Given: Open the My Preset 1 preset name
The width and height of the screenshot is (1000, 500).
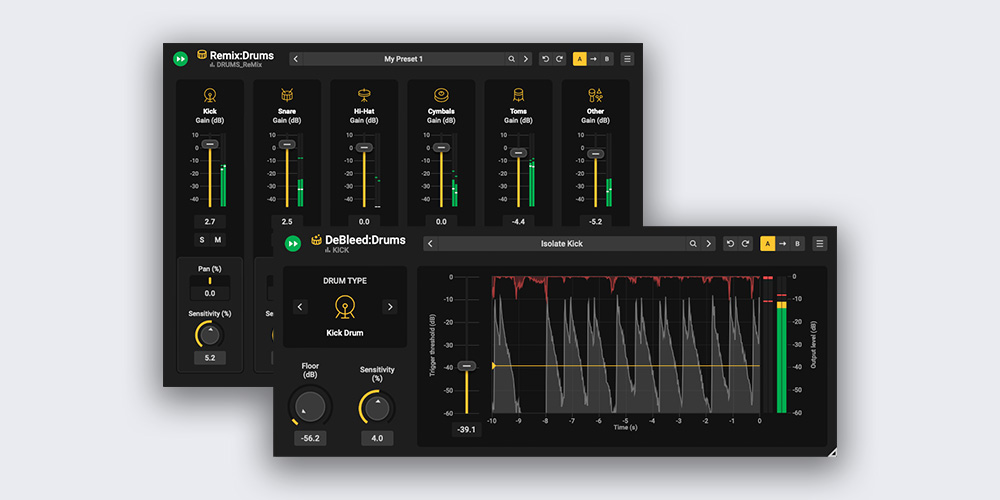Looking at the screenshot, I should pos(403,59).
